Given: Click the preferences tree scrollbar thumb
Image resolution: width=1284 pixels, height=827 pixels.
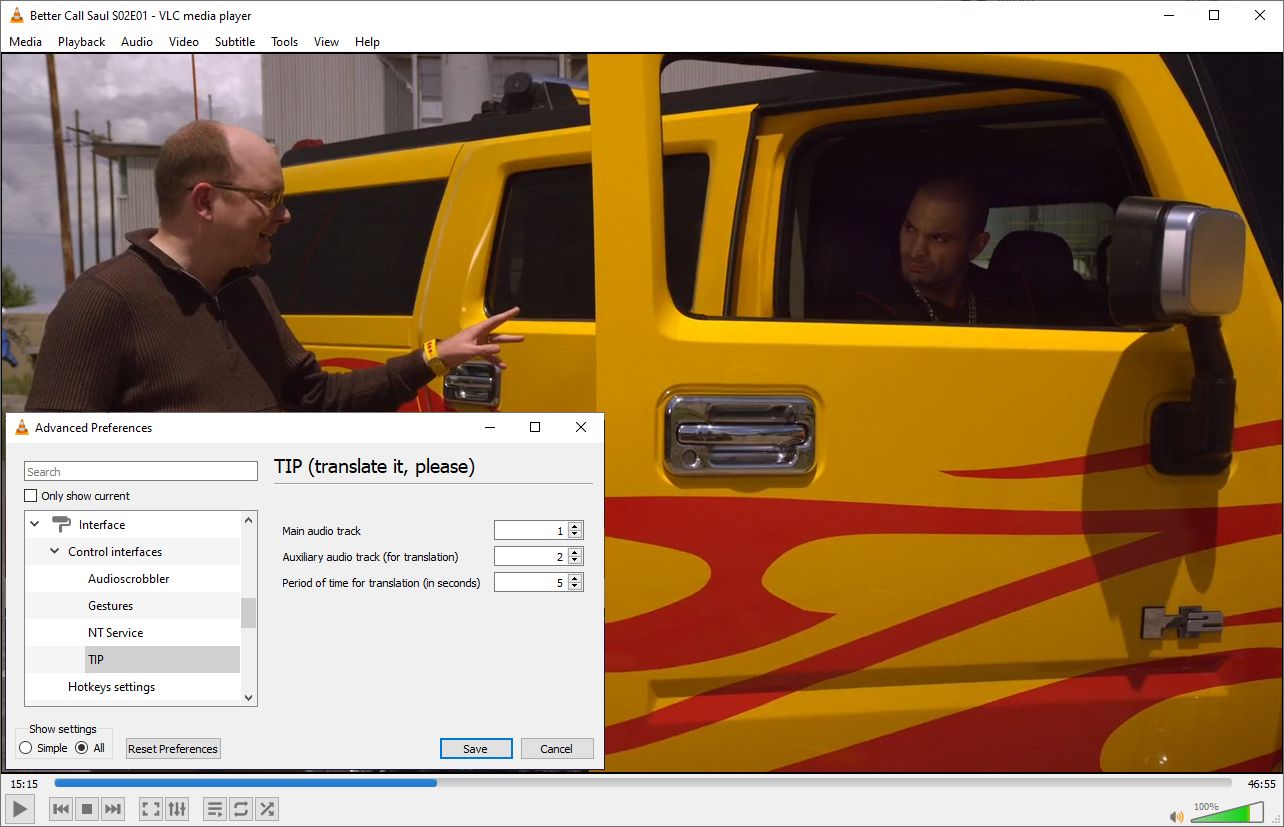Looking at the screenshot, I should tap(249, 613).
